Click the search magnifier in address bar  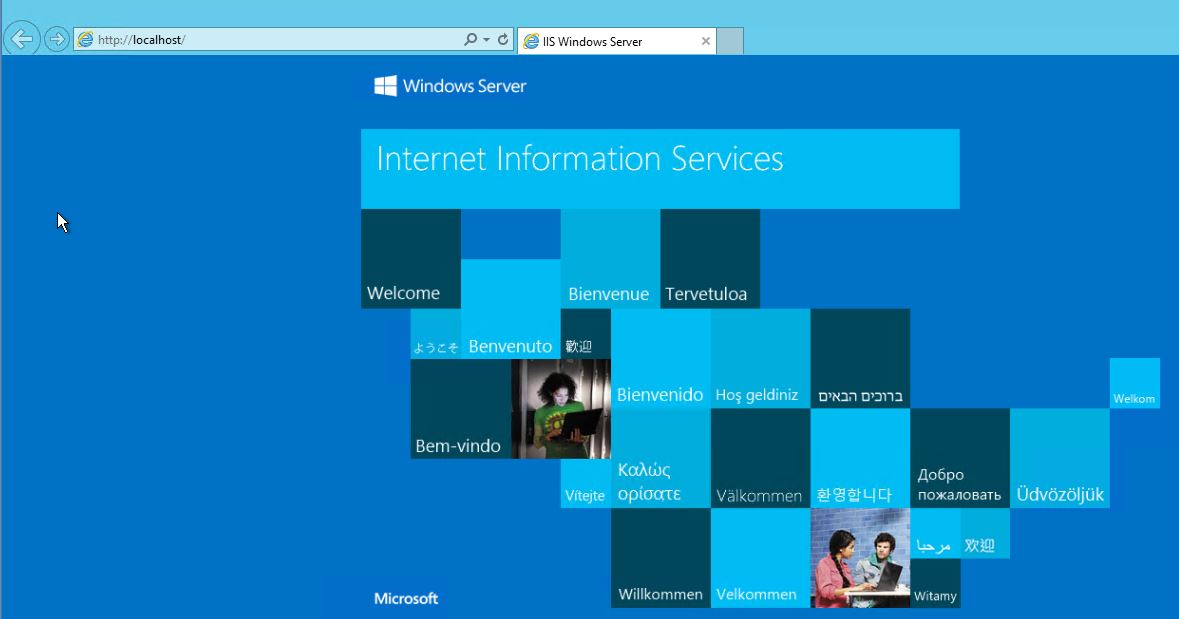point(471,39)
